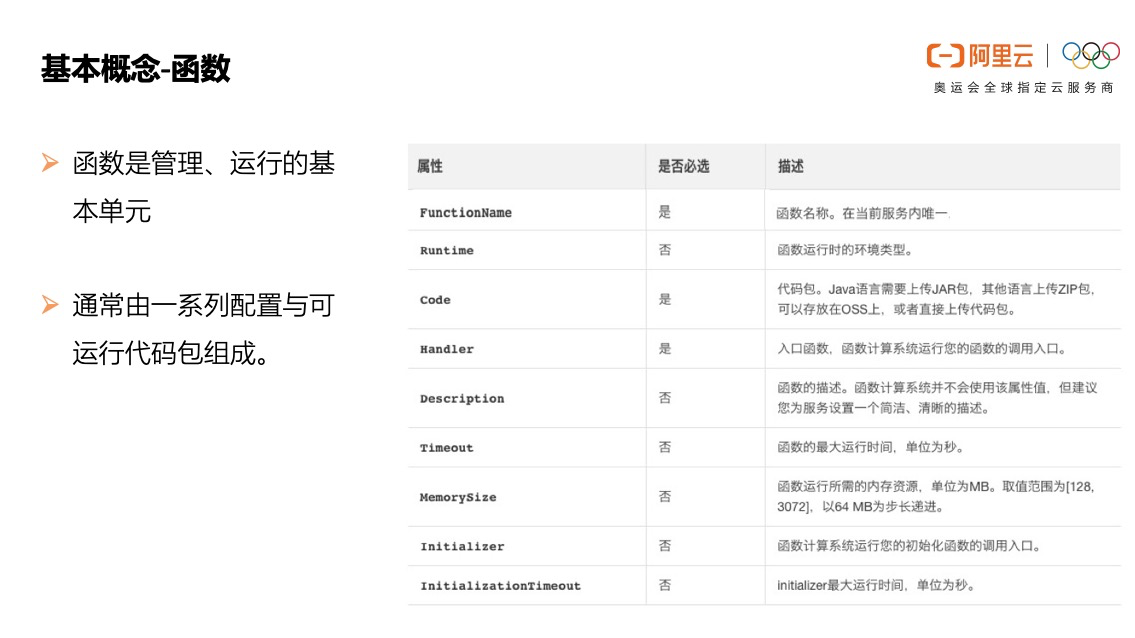Click the Olympic rings icon
Viewport: 1135px width, 638px height.
tap(1090, 55)
